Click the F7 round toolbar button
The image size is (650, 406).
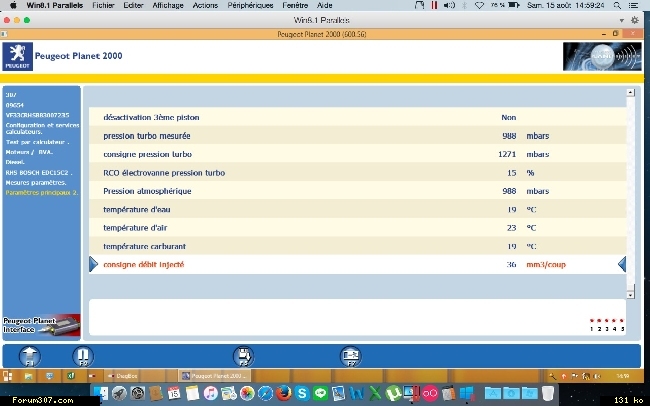click(x=351, y=356)
